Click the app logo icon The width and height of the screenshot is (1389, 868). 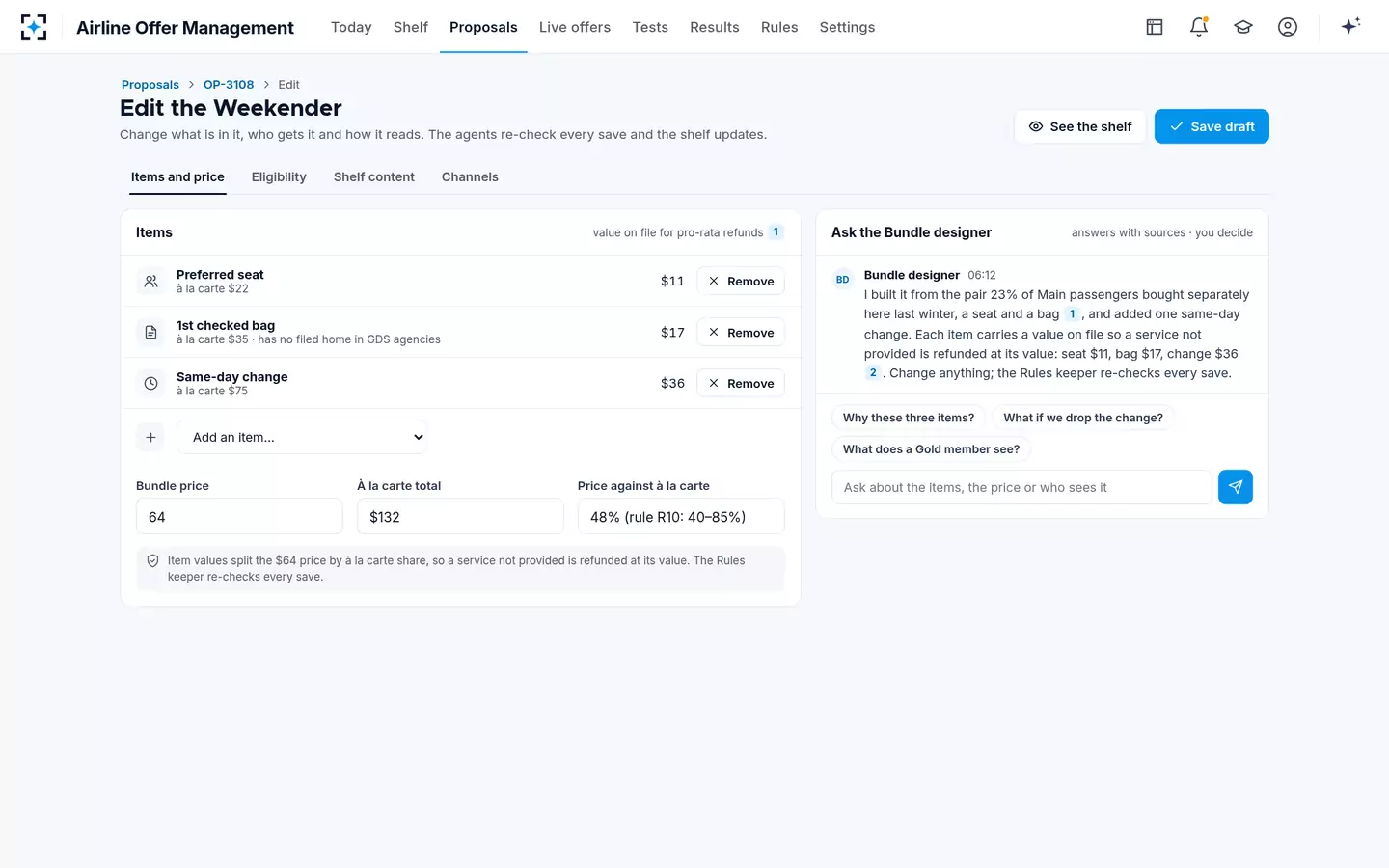[x=34, y=27]
